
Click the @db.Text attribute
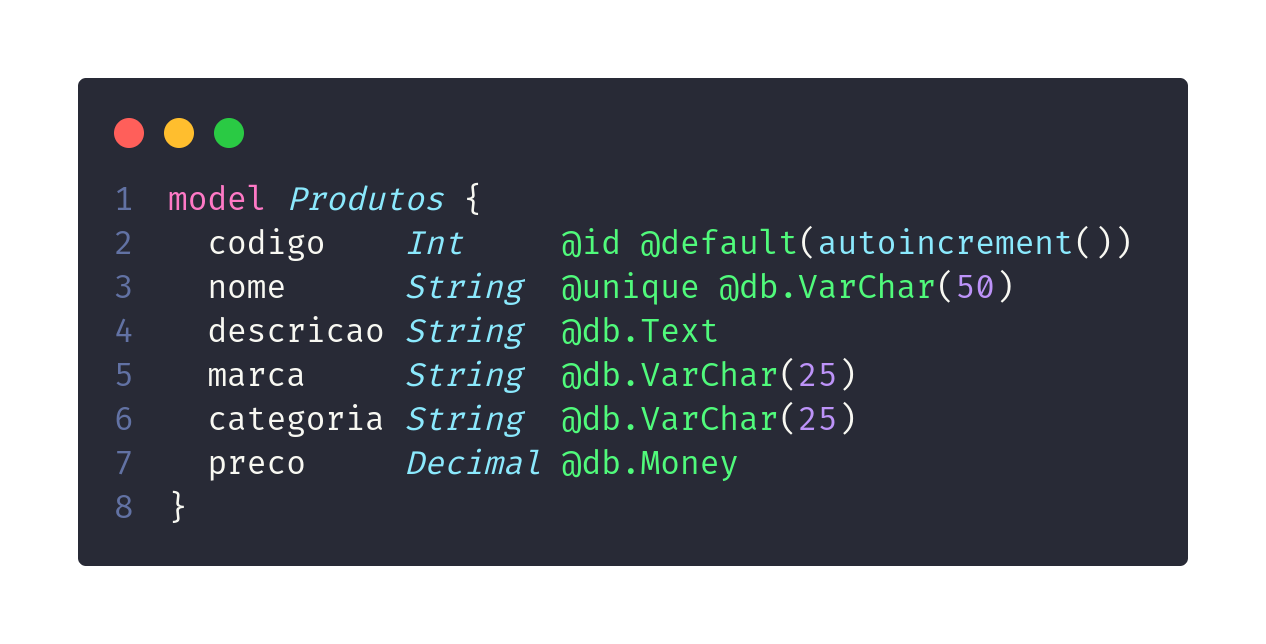tap(639, 331)
